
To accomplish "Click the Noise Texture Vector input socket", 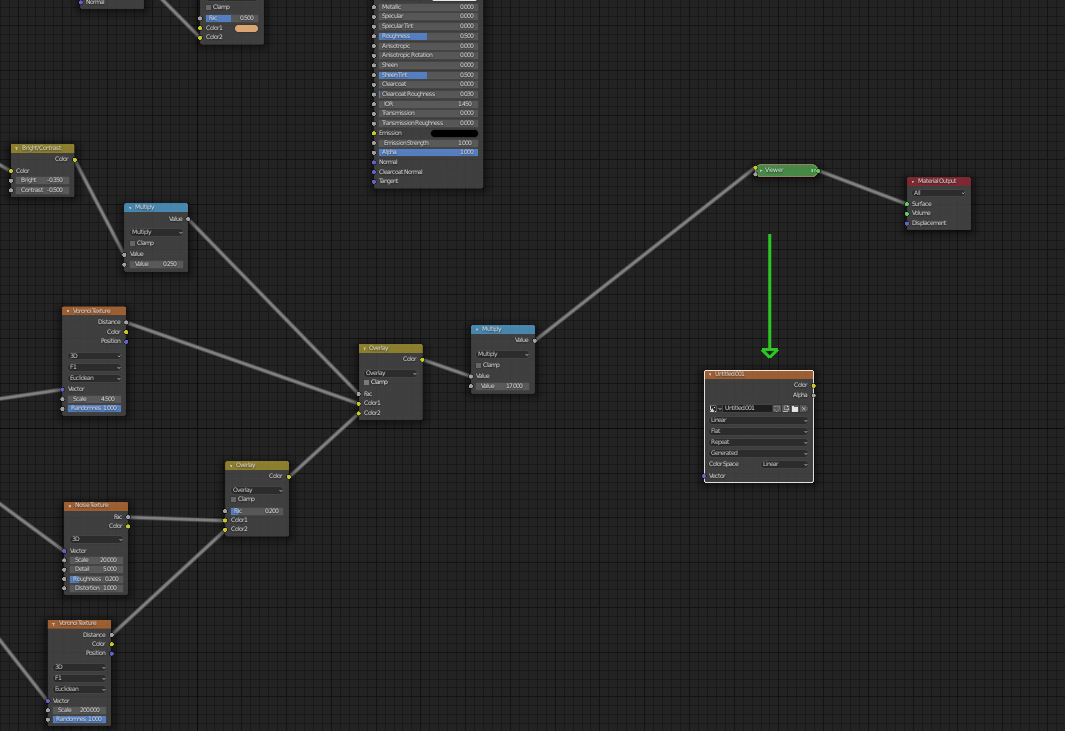I will [65, 551].
